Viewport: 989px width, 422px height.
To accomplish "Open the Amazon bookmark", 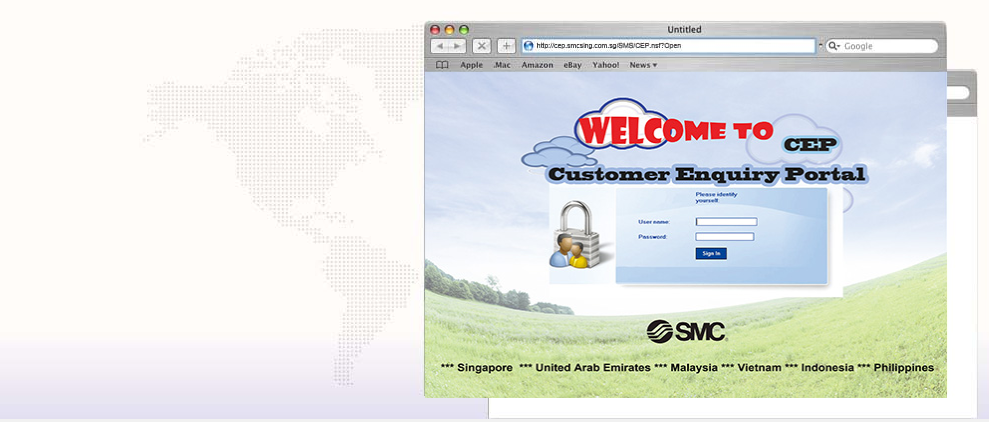I will click(537, 65).
